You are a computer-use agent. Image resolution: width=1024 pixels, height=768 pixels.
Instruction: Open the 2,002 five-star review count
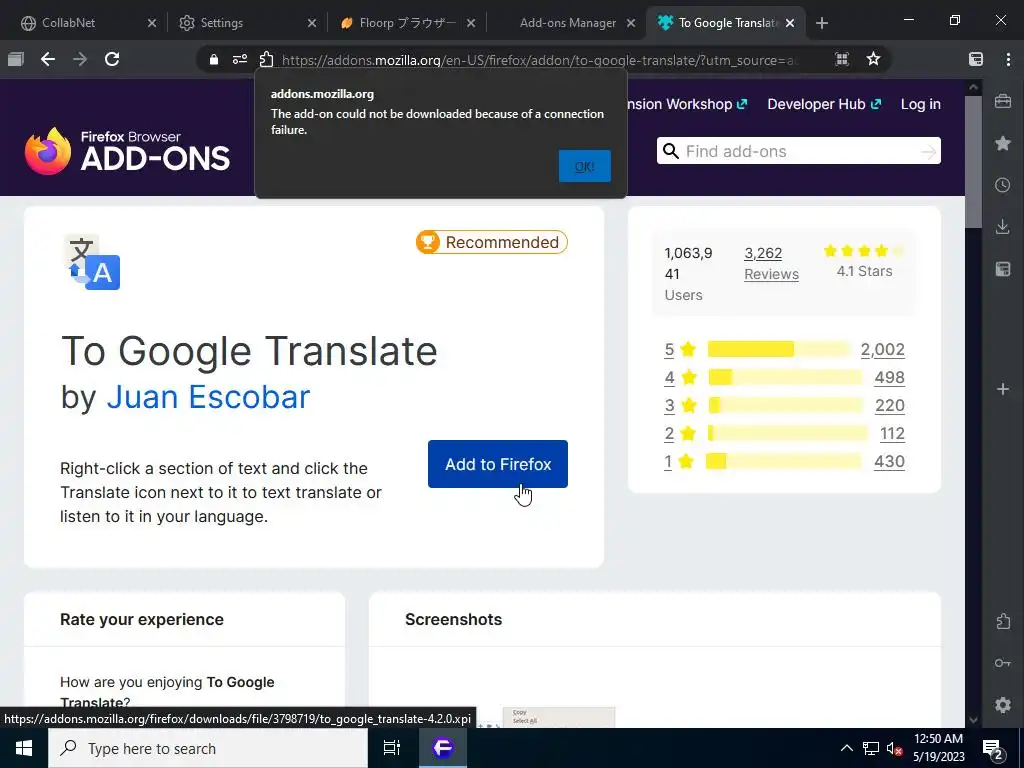pyautogui.click(x=882, y=349)
